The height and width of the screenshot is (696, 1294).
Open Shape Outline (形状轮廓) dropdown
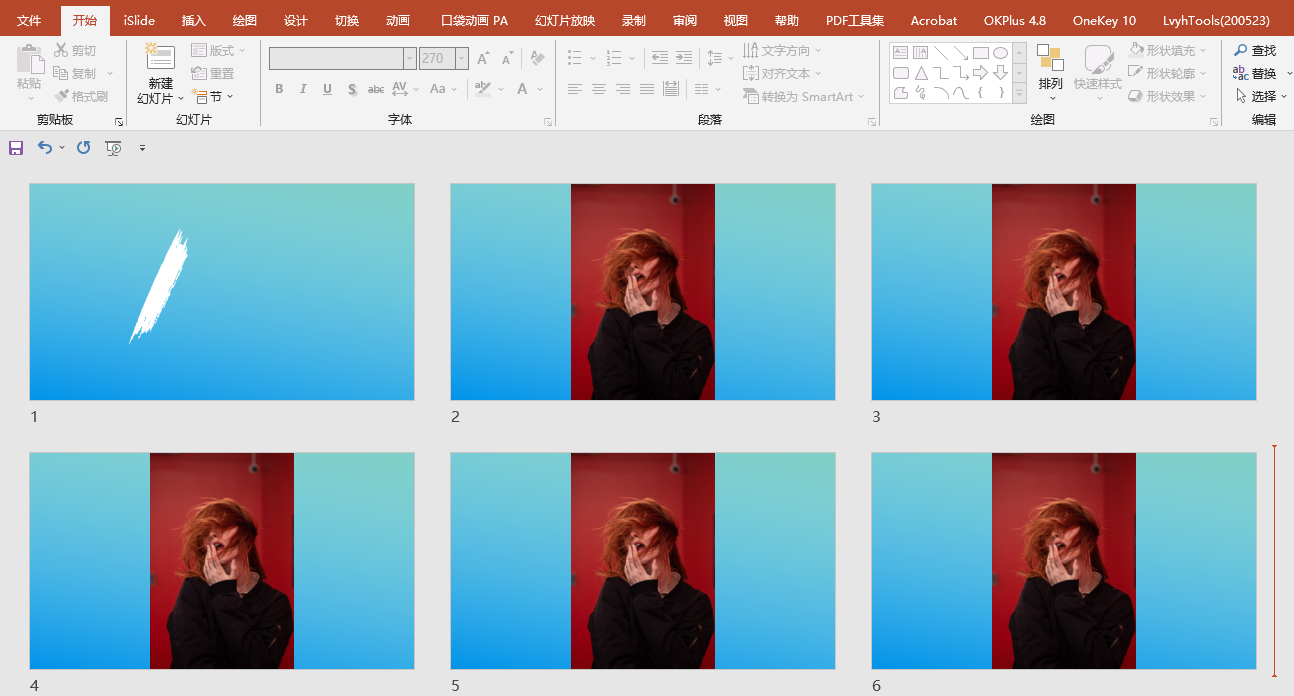point(1168,73)
